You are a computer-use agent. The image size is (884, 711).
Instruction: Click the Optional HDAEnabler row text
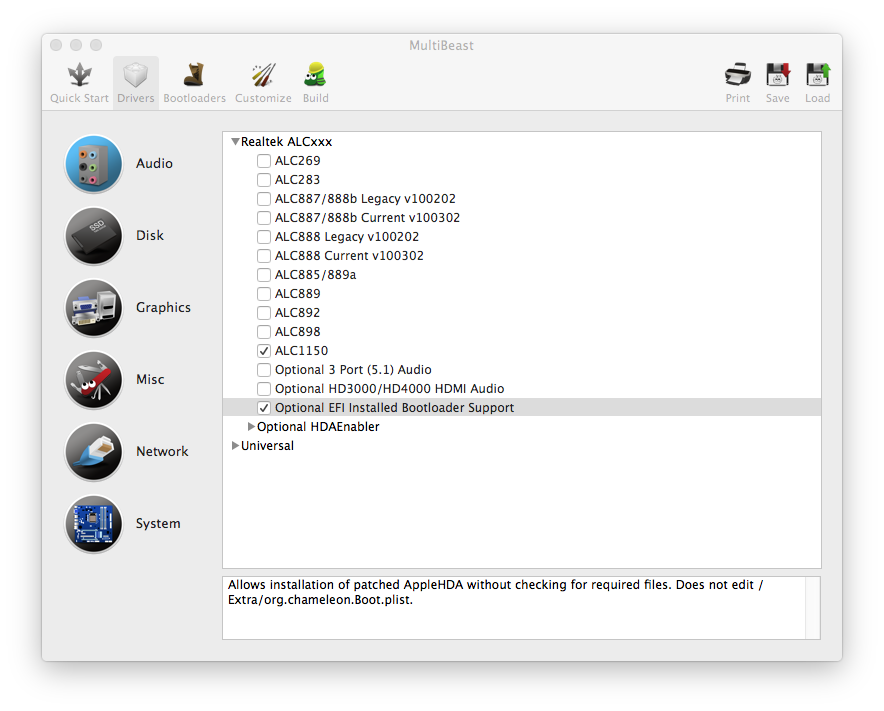318,427
